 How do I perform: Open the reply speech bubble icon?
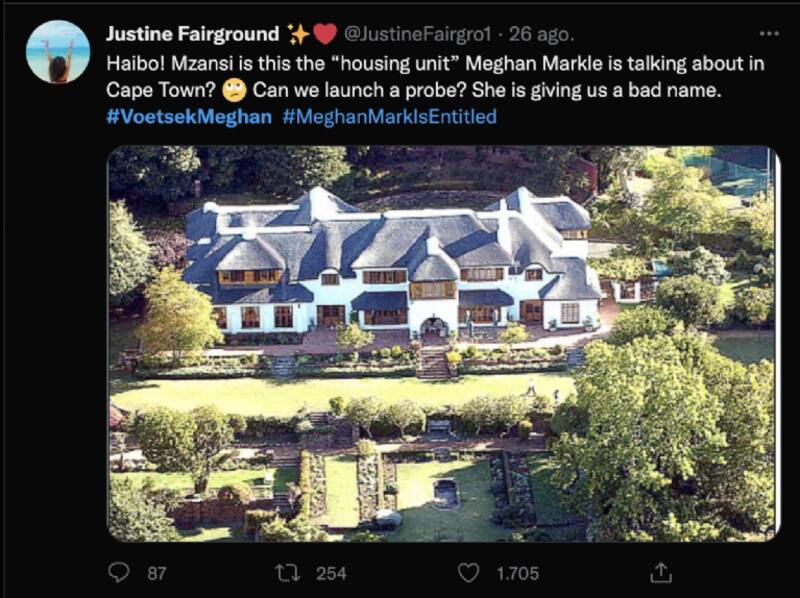click(120, 573)
